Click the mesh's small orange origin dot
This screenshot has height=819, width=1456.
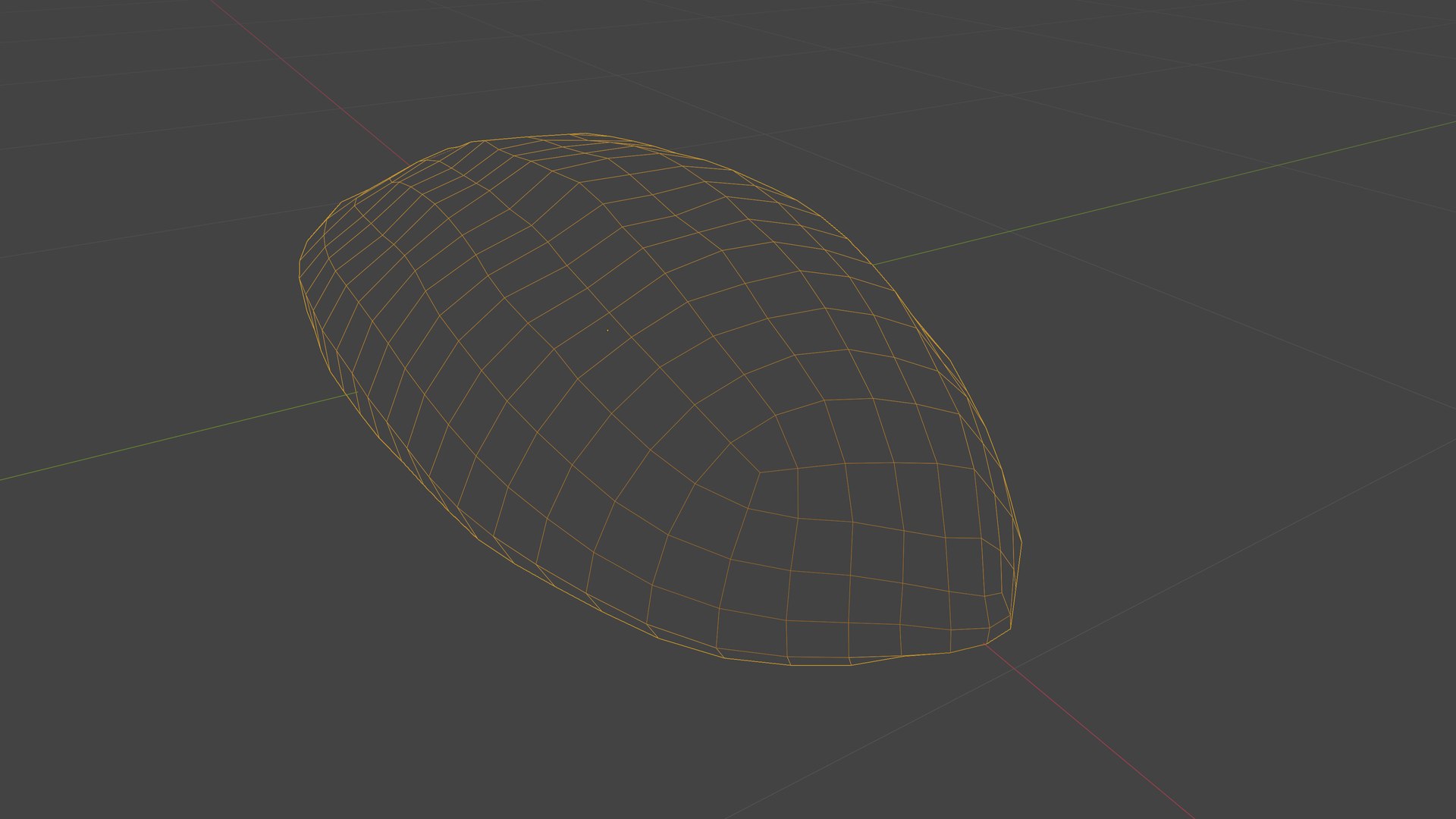[x=607, y=330]
